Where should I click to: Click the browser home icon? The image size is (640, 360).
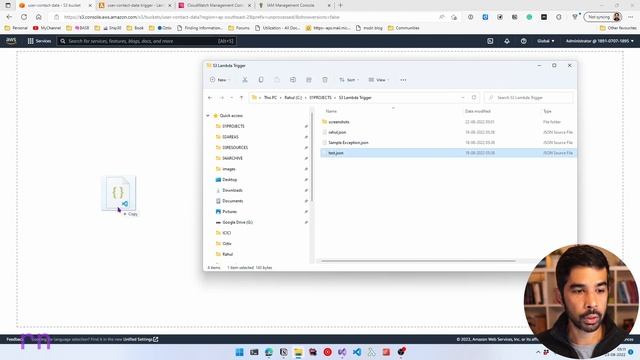39,17
